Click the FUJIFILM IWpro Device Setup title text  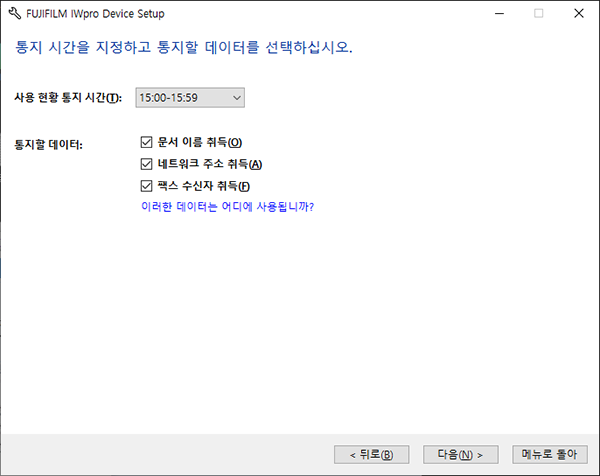[95, 14]
